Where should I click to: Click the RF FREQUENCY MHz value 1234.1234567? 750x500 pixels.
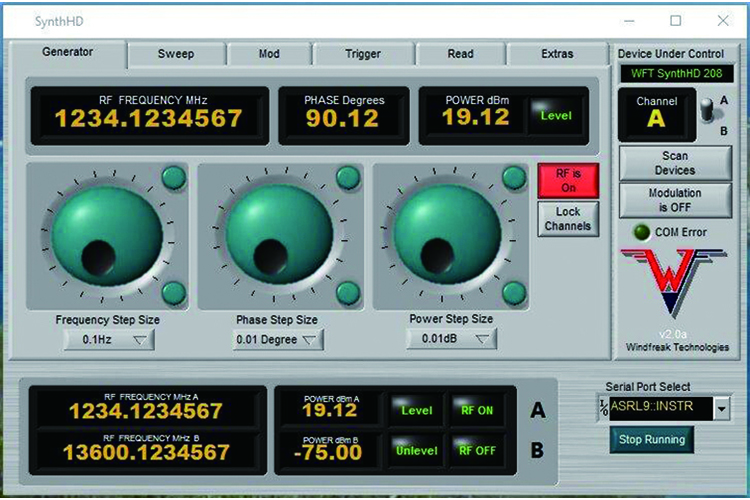click(149, 119)
